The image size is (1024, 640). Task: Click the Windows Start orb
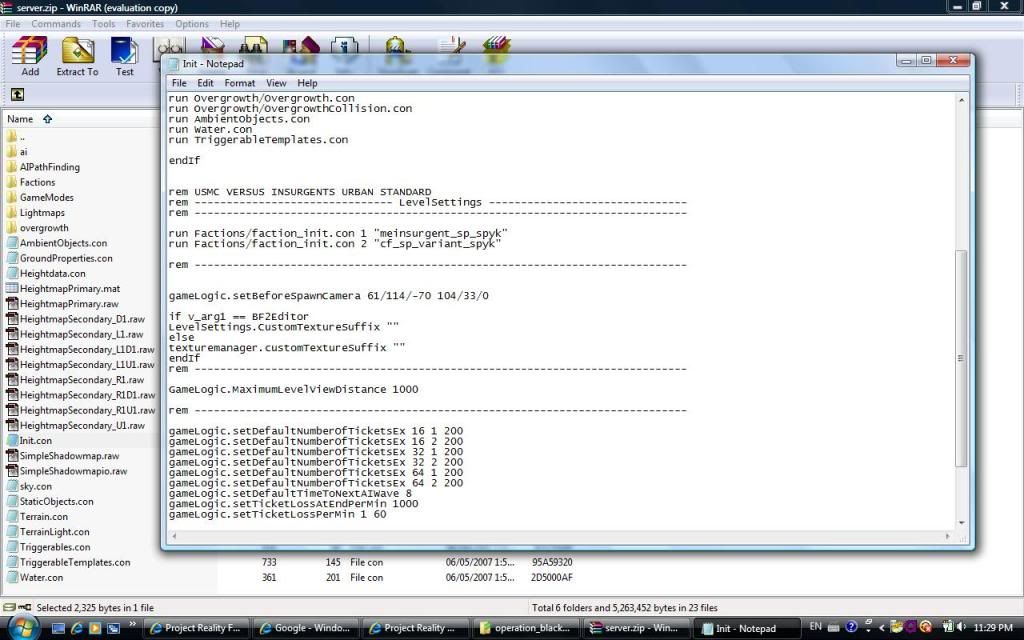coord(21,627)
